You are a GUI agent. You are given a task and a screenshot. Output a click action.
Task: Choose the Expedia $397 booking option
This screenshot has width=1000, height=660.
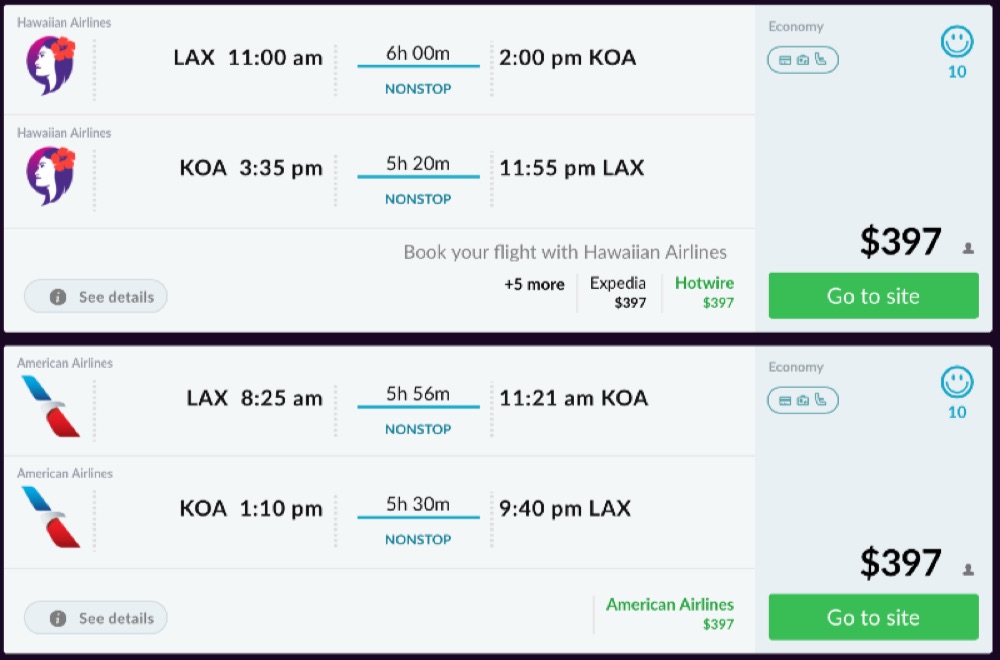pyautogui.click(x=618, y=292)
